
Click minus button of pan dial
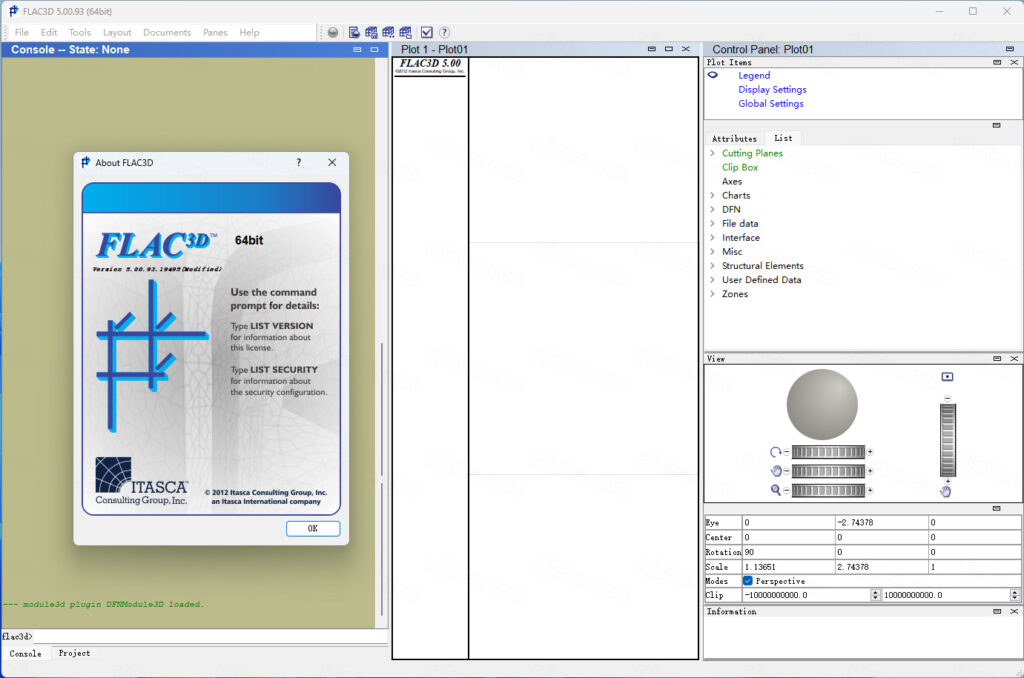point(786,471)
